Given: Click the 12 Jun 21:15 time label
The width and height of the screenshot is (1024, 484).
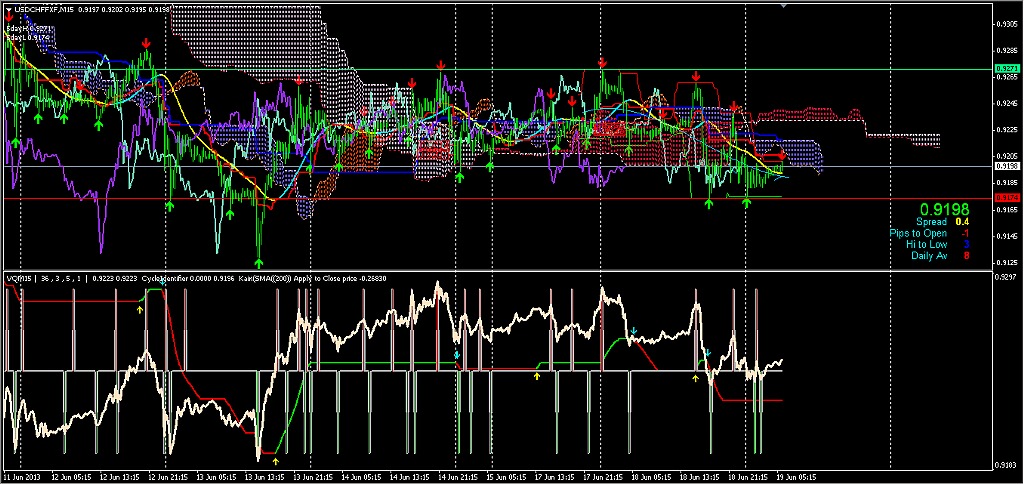Looking at the screenshot, I should tap(167, 476).
